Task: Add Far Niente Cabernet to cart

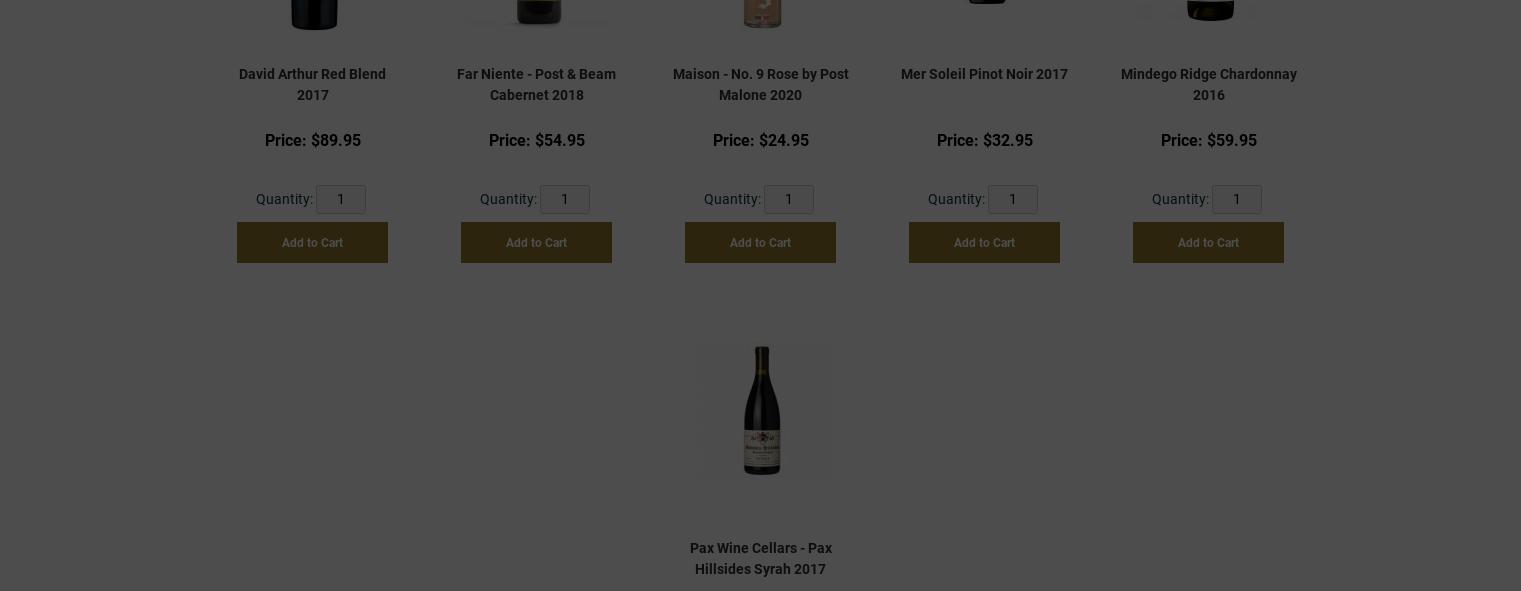Action: click(536, 242)
